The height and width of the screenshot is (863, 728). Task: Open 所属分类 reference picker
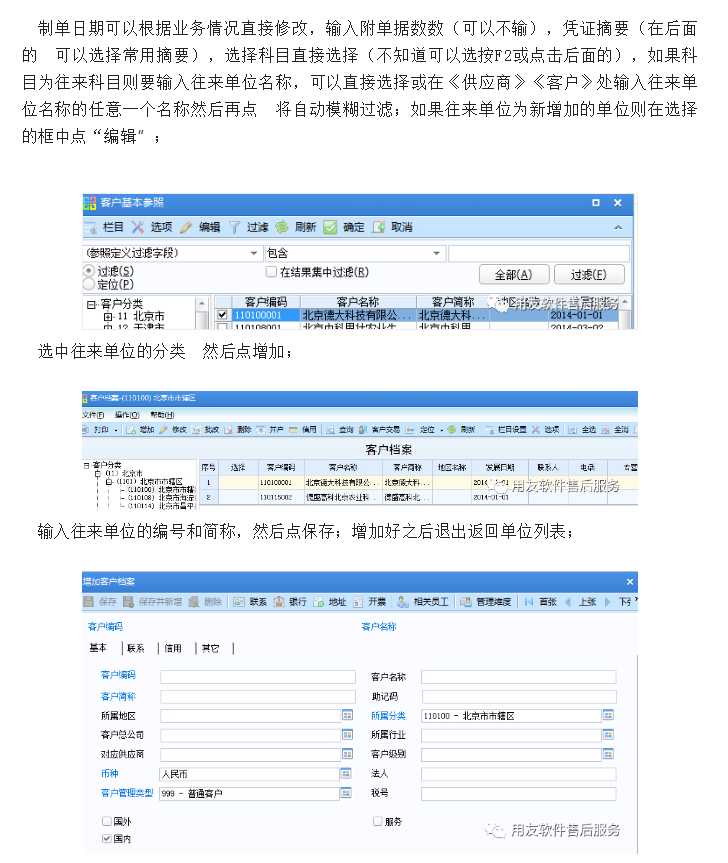[608, 715]
